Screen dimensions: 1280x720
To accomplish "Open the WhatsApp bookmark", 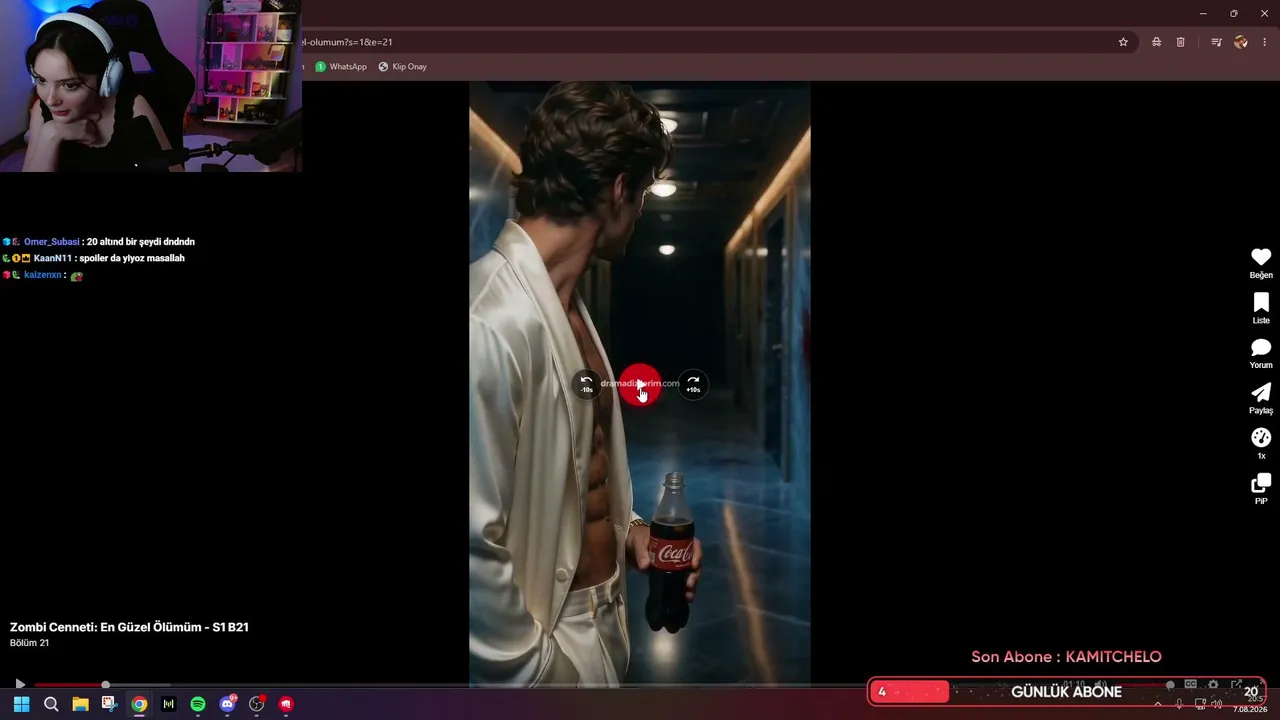I will (x=341, y=67).
